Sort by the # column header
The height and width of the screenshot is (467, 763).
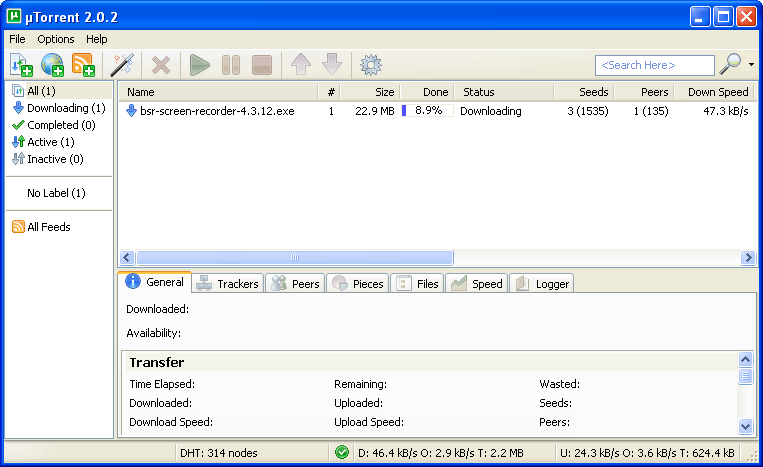coord(329,92)
